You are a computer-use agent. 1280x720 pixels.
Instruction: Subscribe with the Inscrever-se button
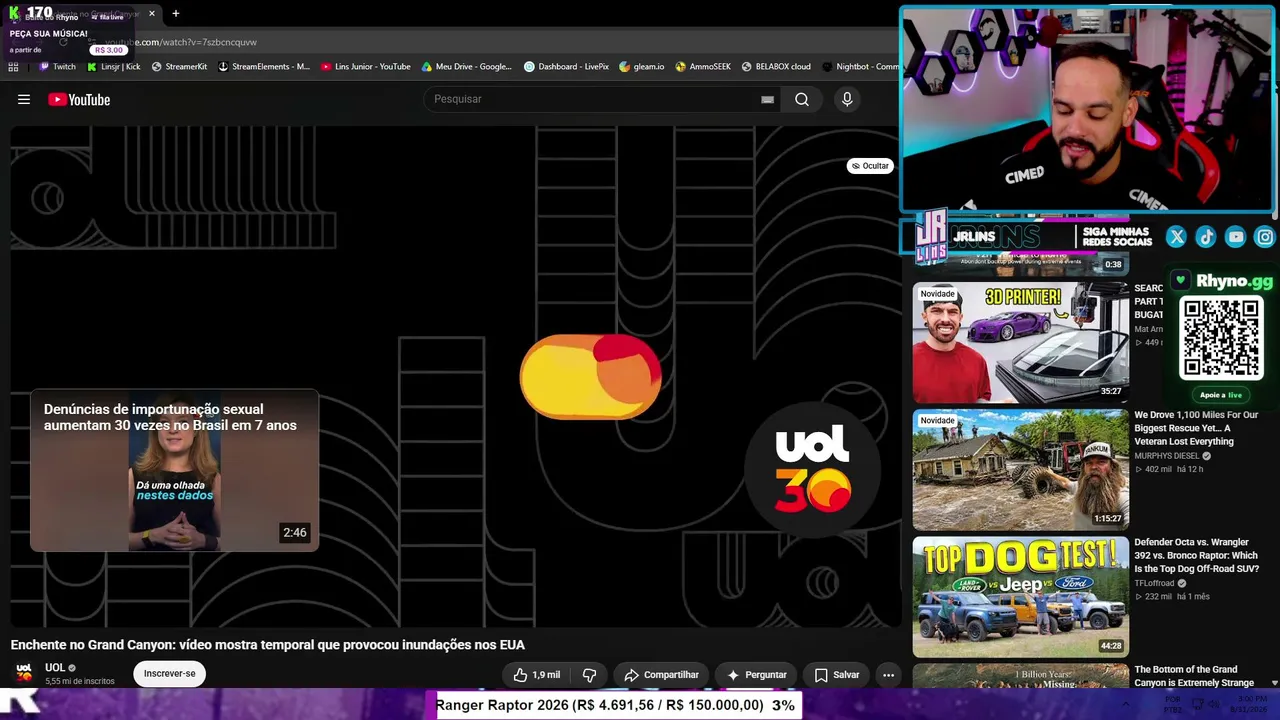(169, 674)
